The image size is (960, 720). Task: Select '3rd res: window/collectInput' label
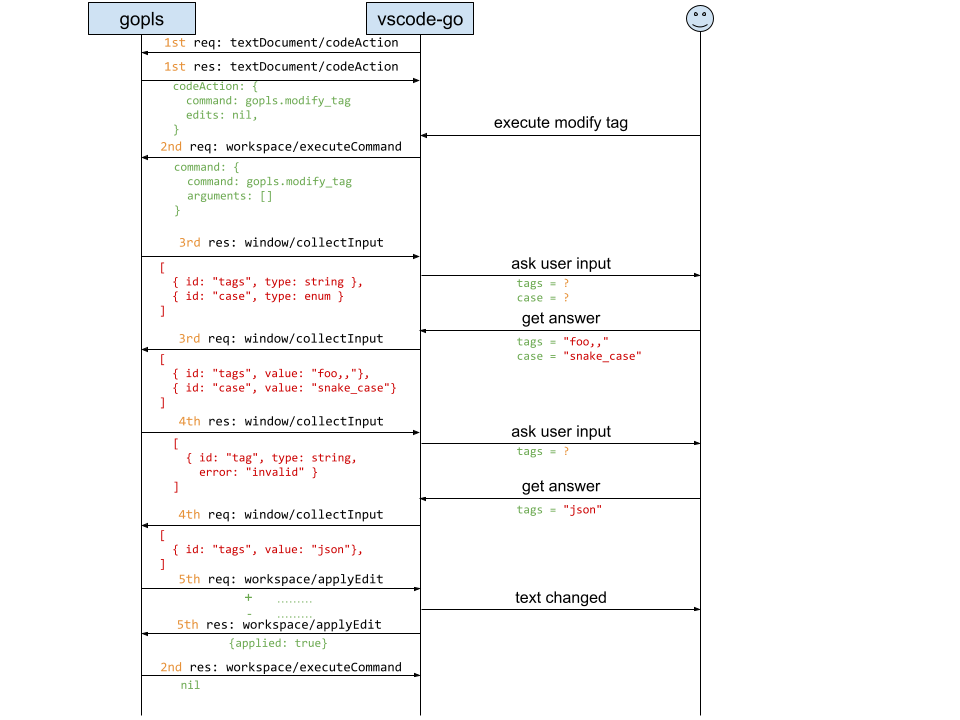click(281, 243)
